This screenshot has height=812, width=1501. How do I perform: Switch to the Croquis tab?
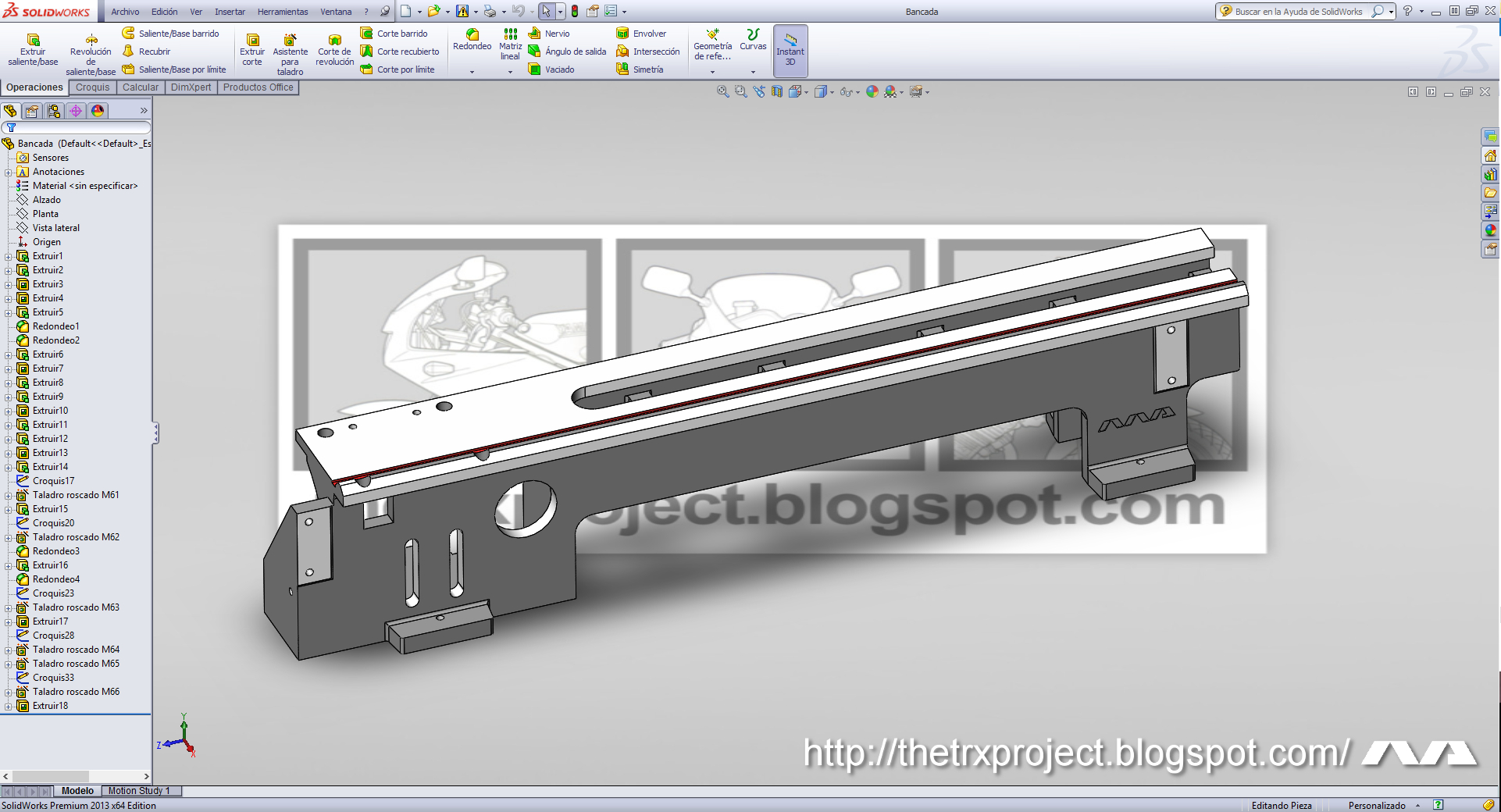(x=93, y=87)
